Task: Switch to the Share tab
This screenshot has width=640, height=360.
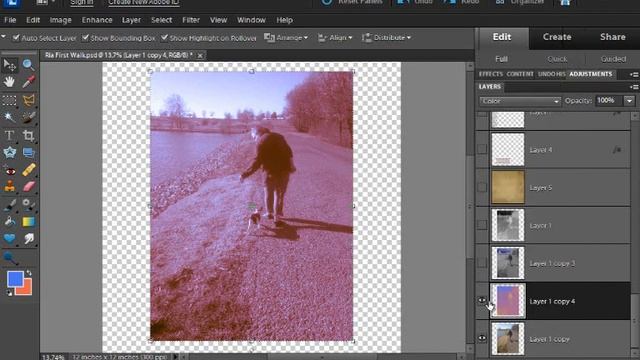Action: pyautogui.click(x=613, y=37)
